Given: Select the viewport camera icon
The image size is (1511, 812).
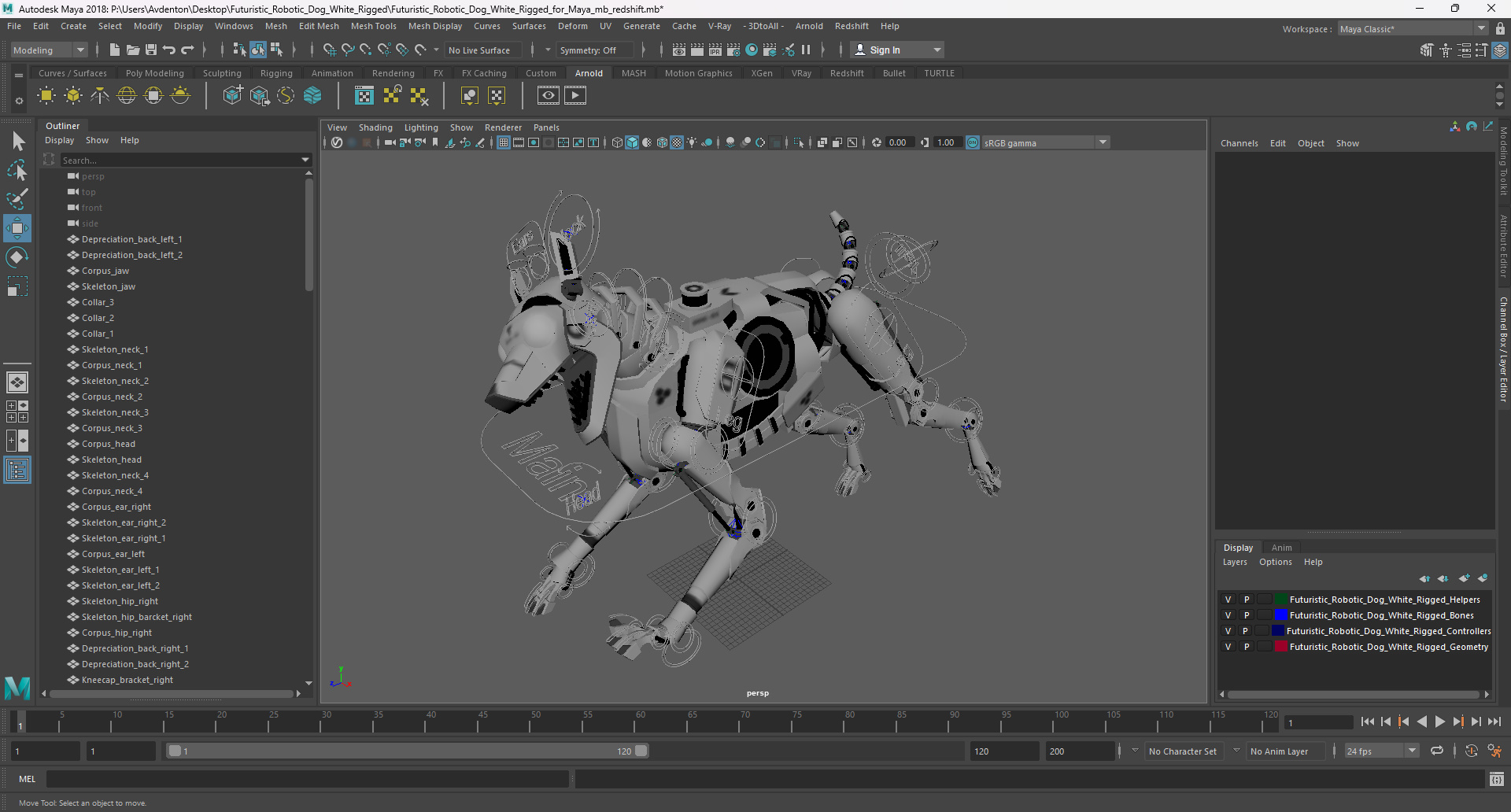Looking at the screenshot, I should [x=390, y=143].
